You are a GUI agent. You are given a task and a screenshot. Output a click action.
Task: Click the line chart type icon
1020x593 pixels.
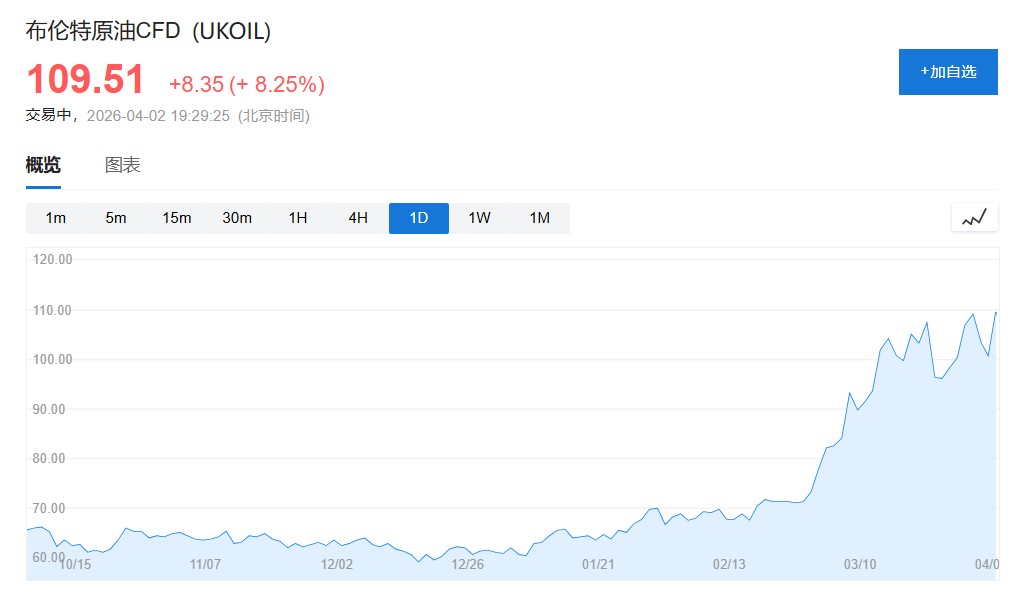click(x=974, y=217)
